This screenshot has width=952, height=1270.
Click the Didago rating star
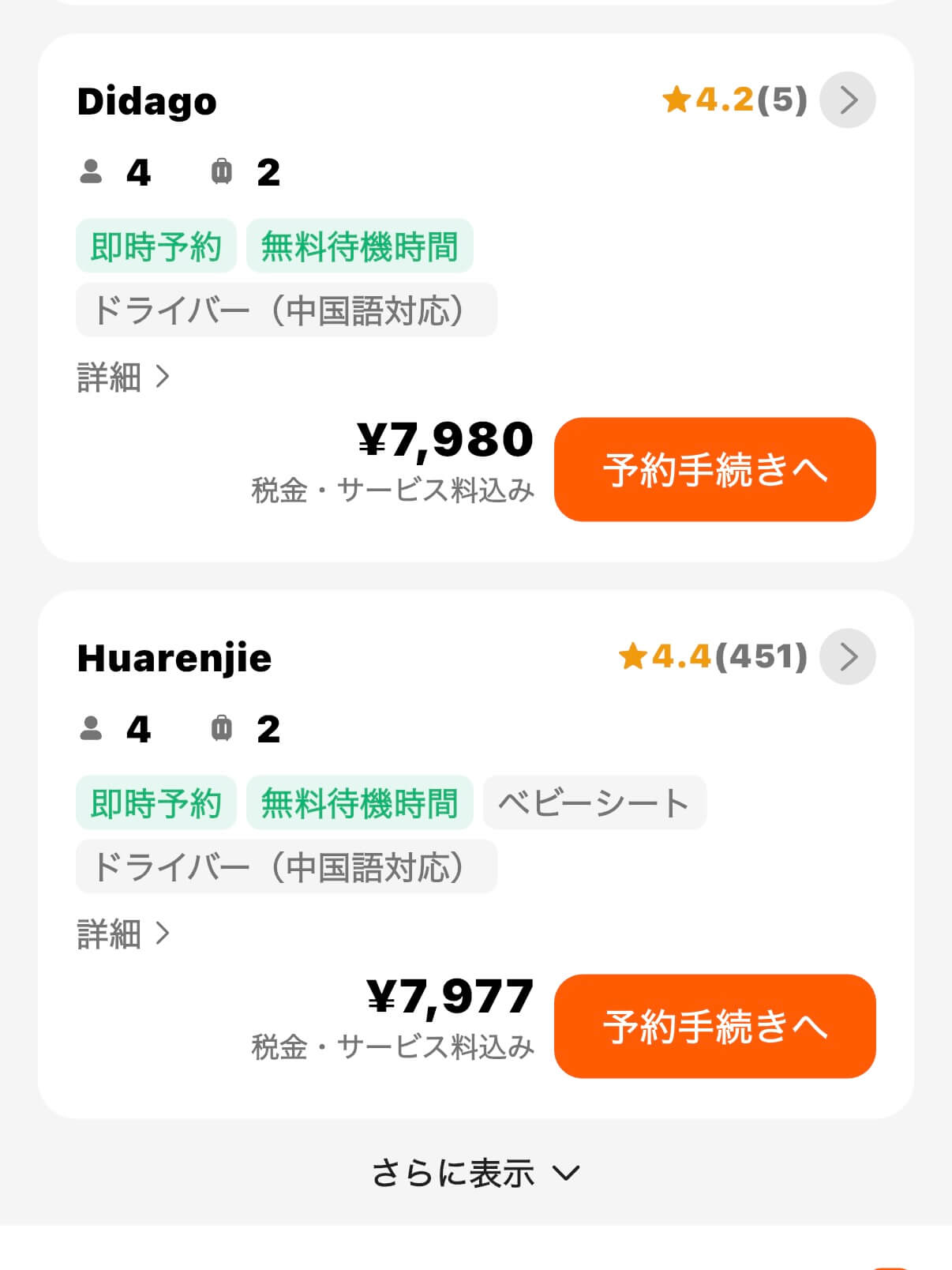pos(677,100)
